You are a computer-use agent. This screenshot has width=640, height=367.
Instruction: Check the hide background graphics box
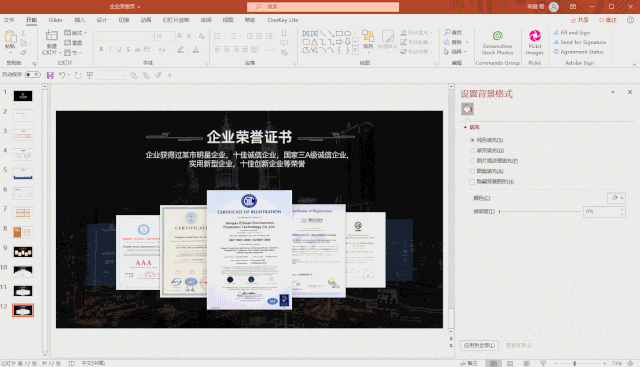472,182
